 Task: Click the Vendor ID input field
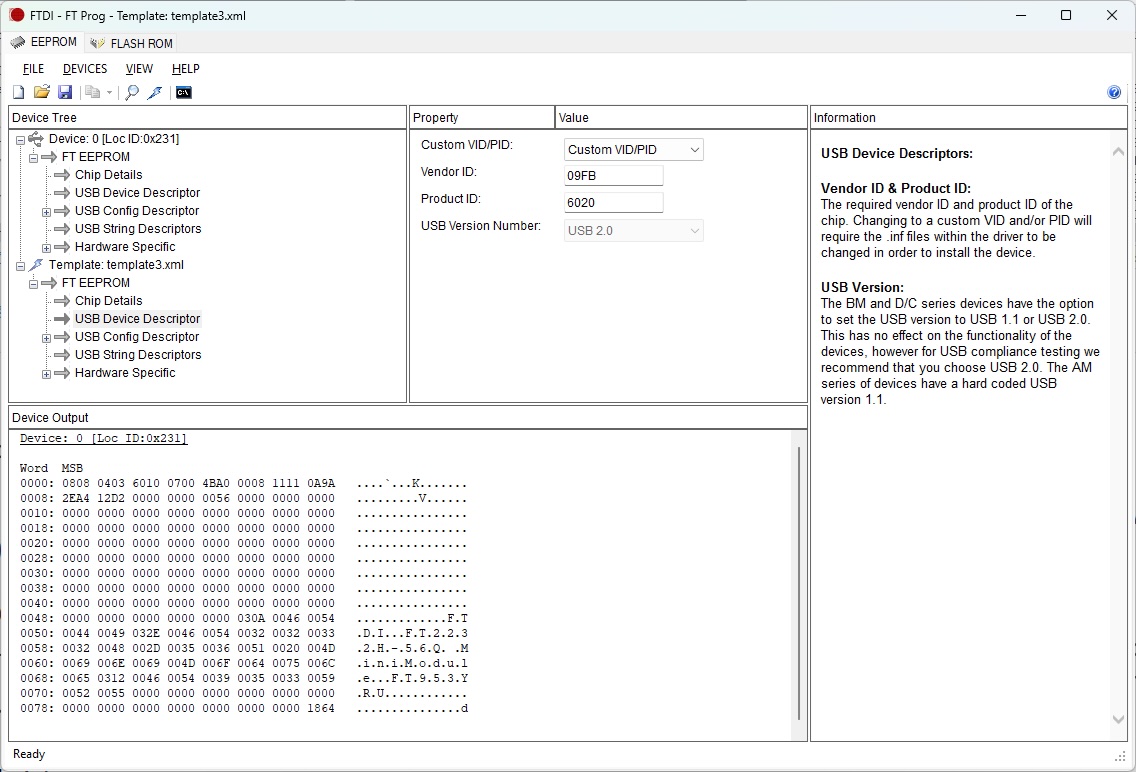pyautogui.click(x=613, y=175)
